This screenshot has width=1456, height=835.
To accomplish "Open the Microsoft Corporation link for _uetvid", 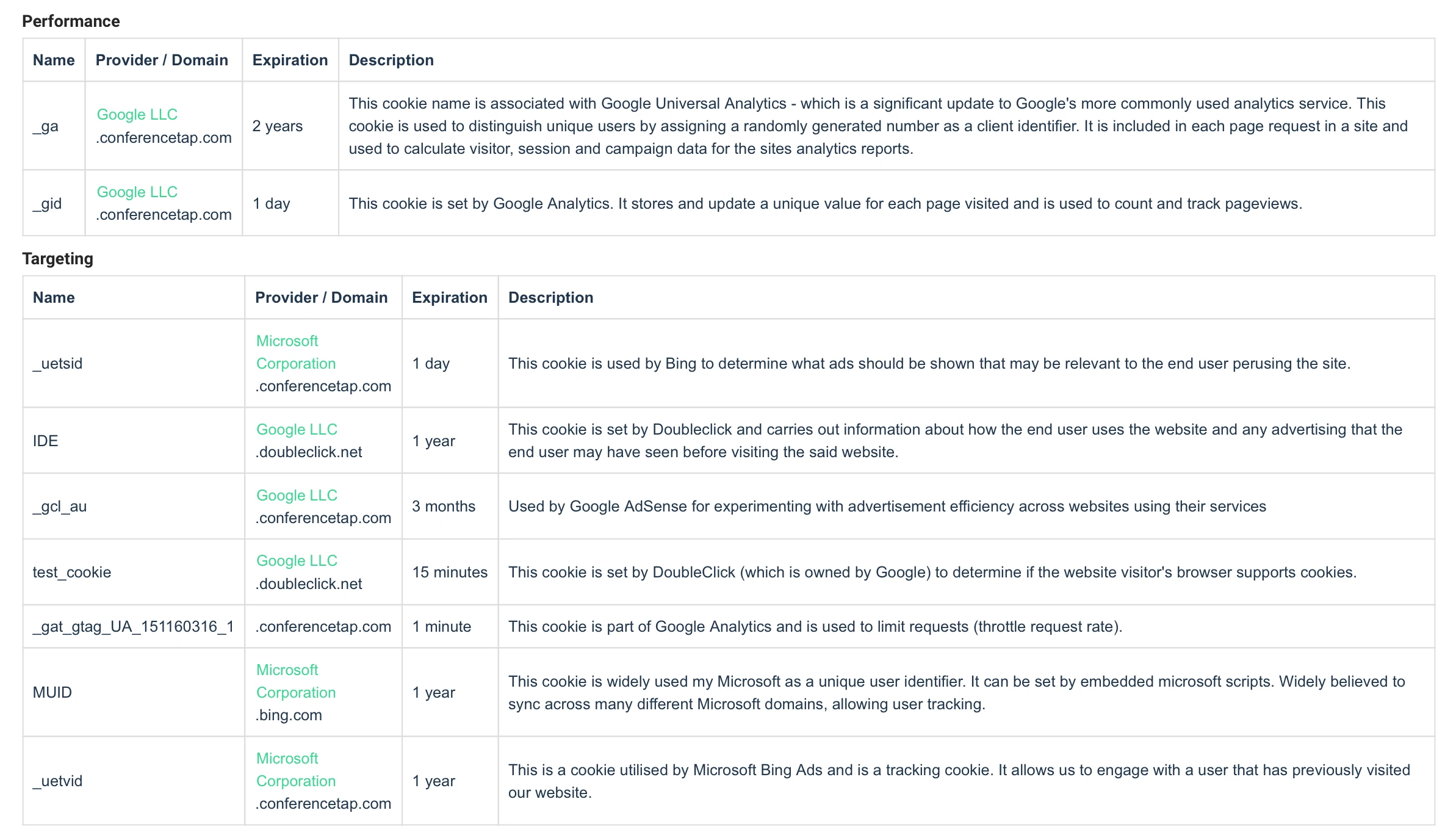I will (x=296, y=769).
